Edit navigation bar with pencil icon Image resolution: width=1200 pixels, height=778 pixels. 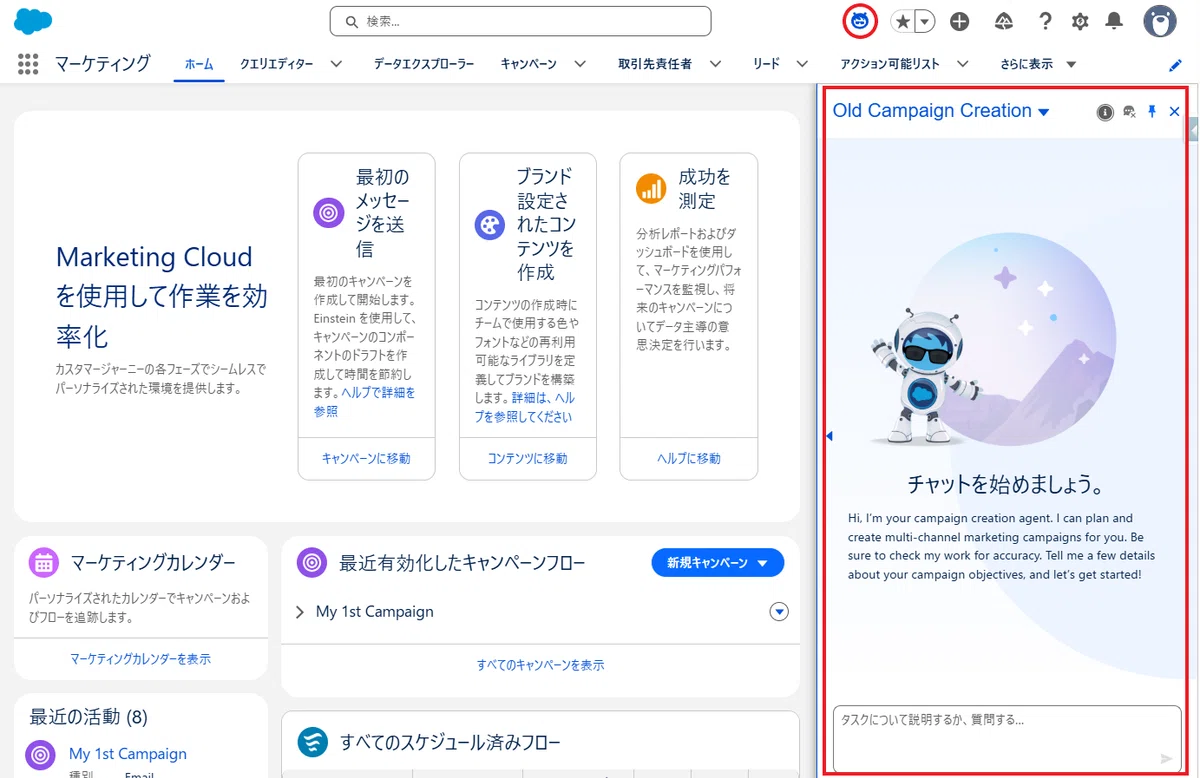(x=1176, y=65)
